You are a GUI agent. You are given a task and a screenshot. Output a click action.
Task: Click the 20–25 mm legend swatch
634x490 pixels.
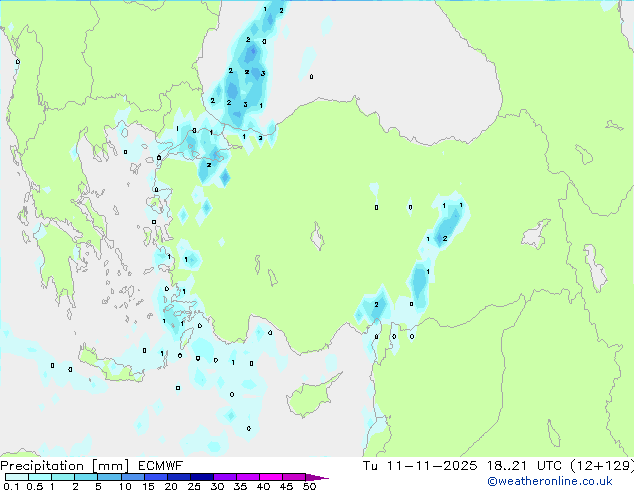pos(178,477)
